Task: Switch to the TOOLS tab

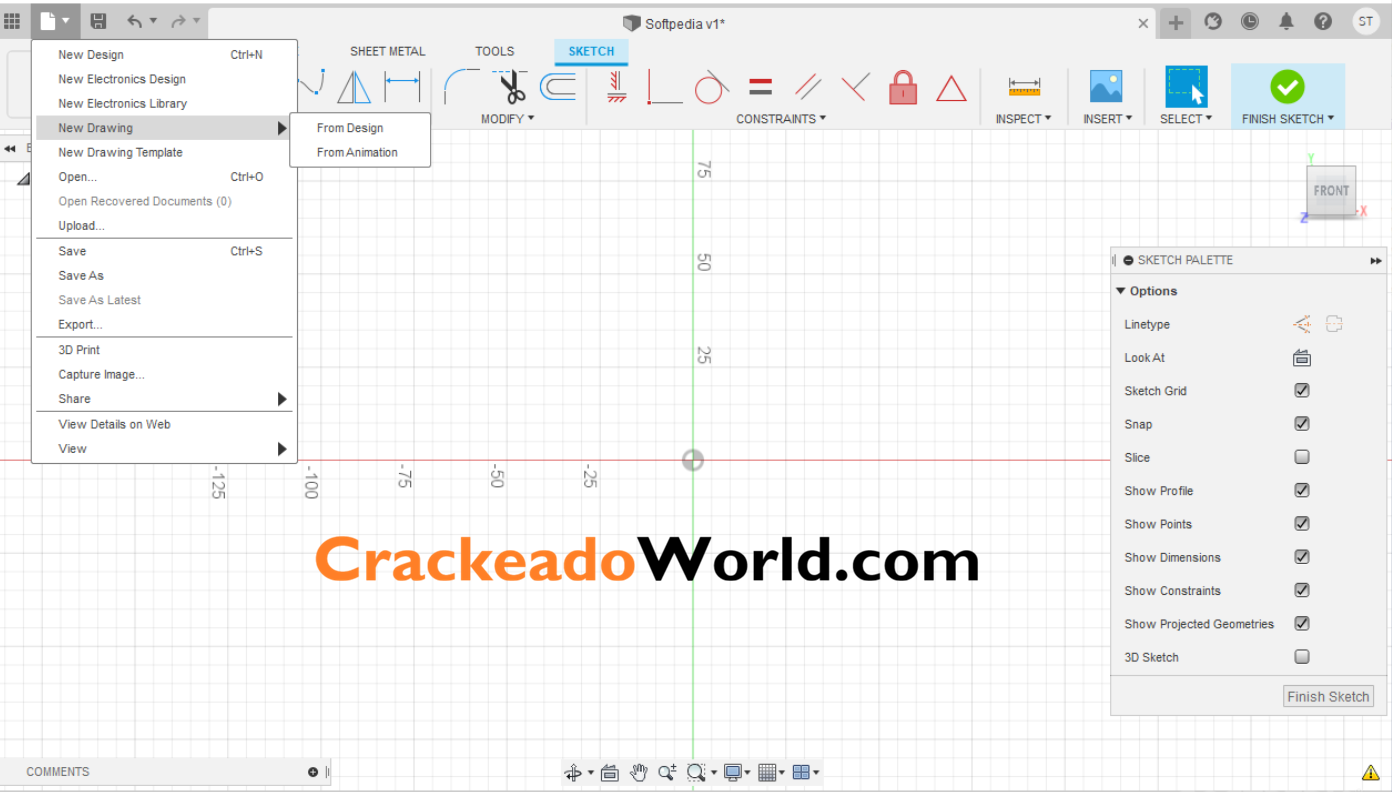Action: (x=495, y=51)
